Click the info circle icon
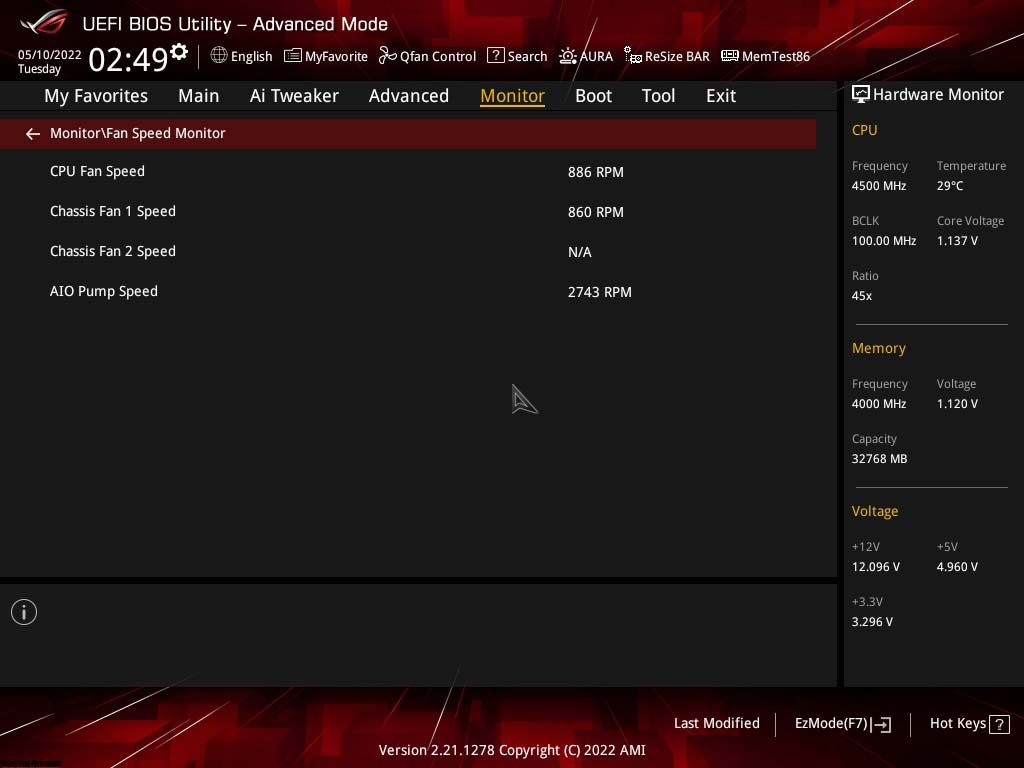The height and width of the screenshot is (768, 1024). click(24, 612)
